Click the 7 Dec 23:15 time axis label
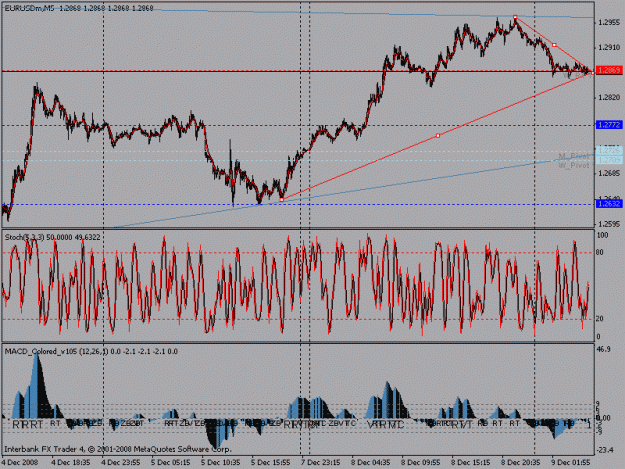The height and width of the screenshot is (469, 625). point(320,463)
